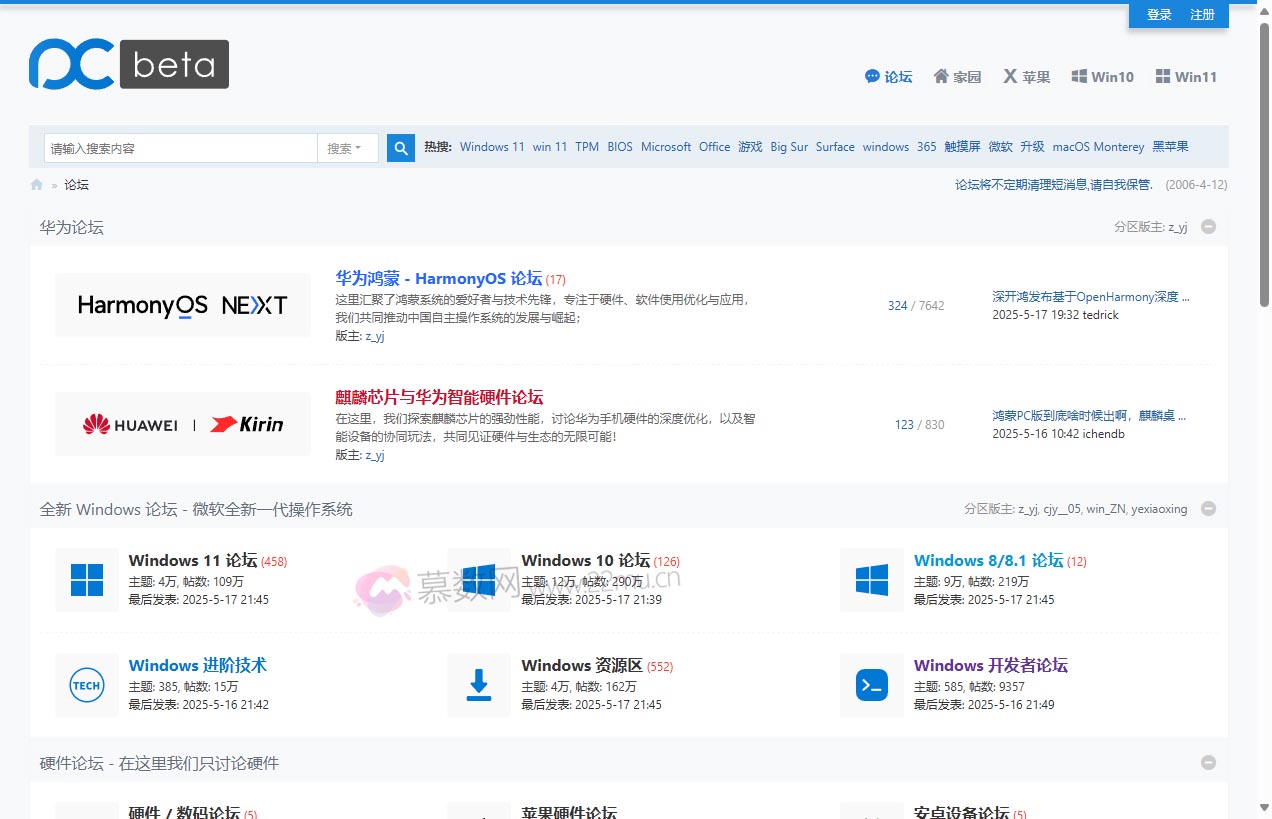Open the Windows 开发者论坛 terminal icon

(x=872, y=685)
